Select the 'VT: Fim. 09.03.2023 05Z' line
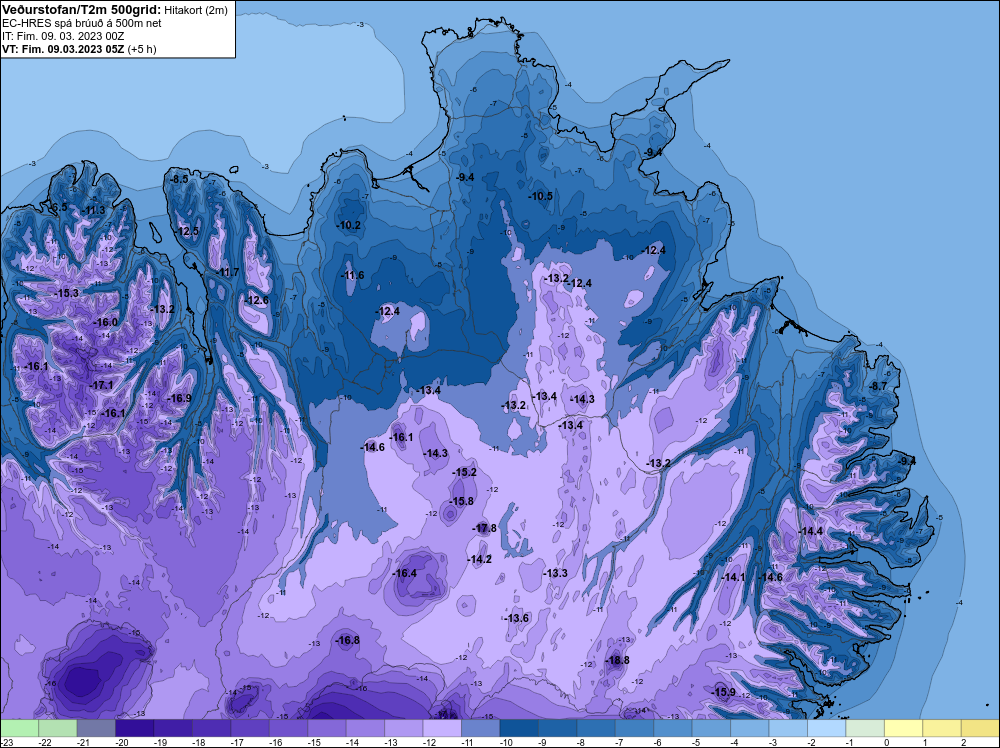The image size is (1000, 748). tap(63, 49)
